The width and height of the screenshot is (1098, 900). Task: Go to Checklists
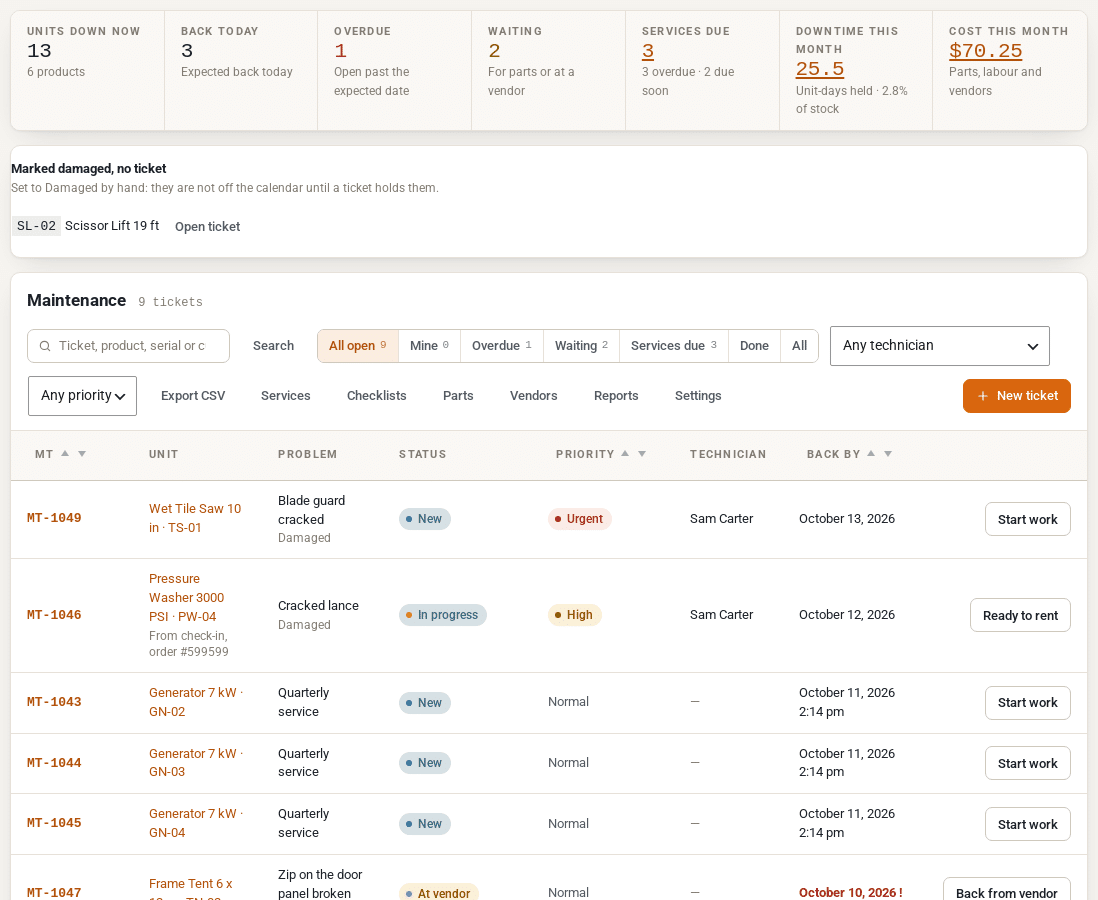point(377,396)
